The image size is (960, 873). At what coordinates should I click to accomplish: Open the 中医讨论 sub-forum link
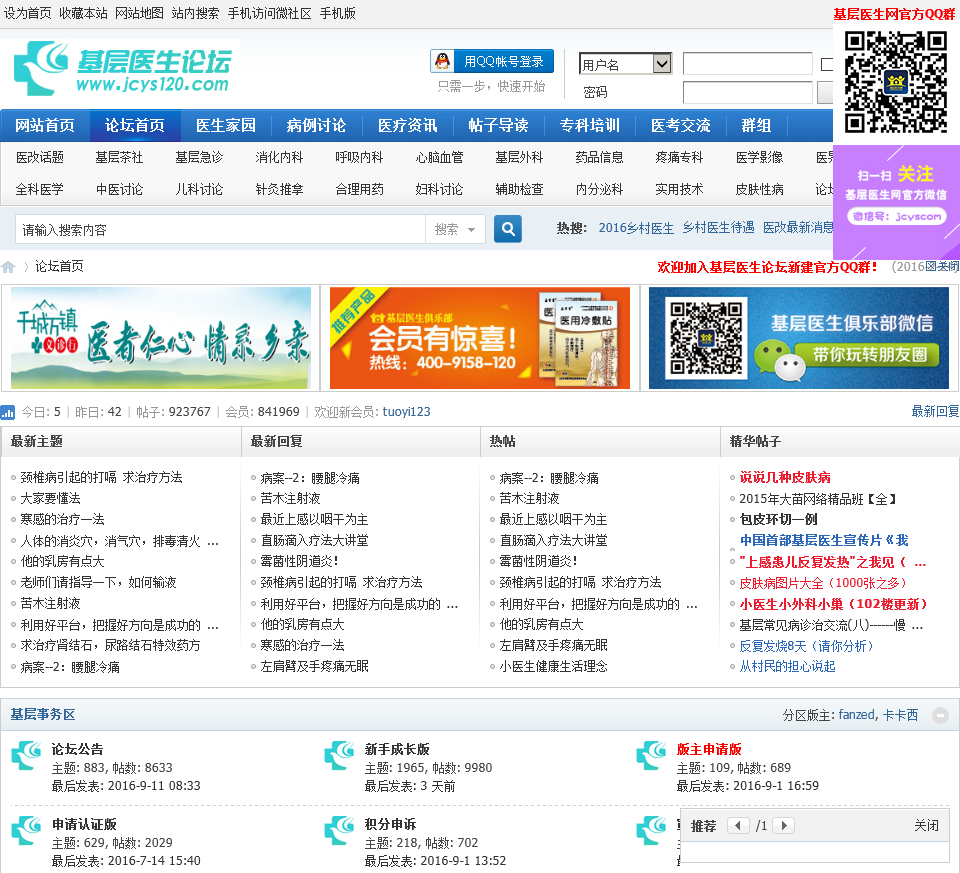pyautogui.click(x=119, y=189)
